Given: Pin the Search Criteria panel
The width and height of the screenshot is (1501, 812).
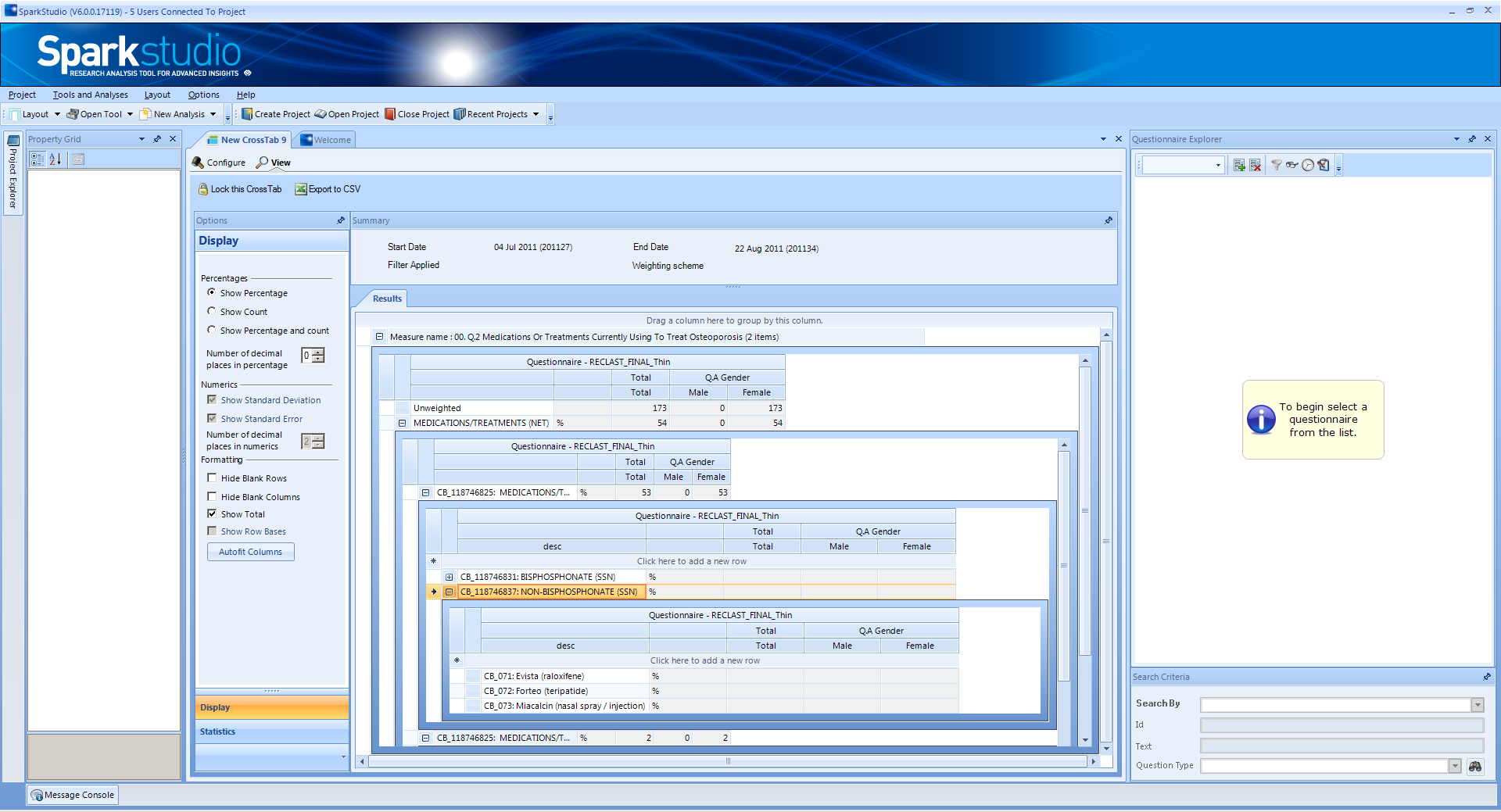Looking at the screenshot, I should point(1486,677).
